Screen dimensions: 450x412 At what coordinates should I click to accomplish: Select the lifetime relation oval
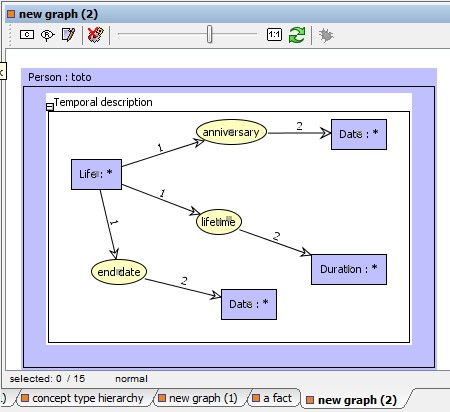(x=219, y=222)
